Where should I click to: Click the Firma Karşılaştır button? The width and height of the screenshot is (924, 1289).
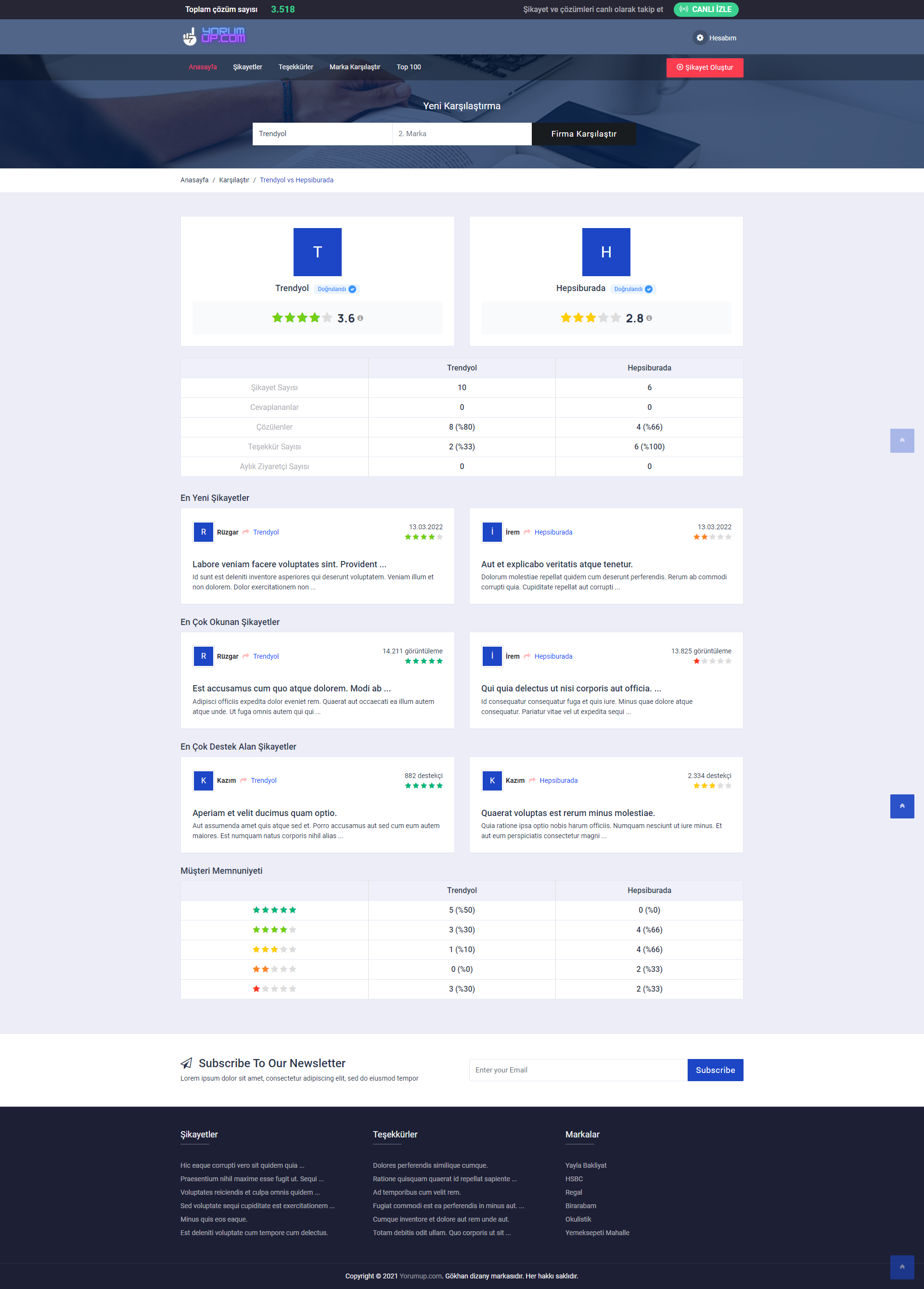click(x=584, y=134)
